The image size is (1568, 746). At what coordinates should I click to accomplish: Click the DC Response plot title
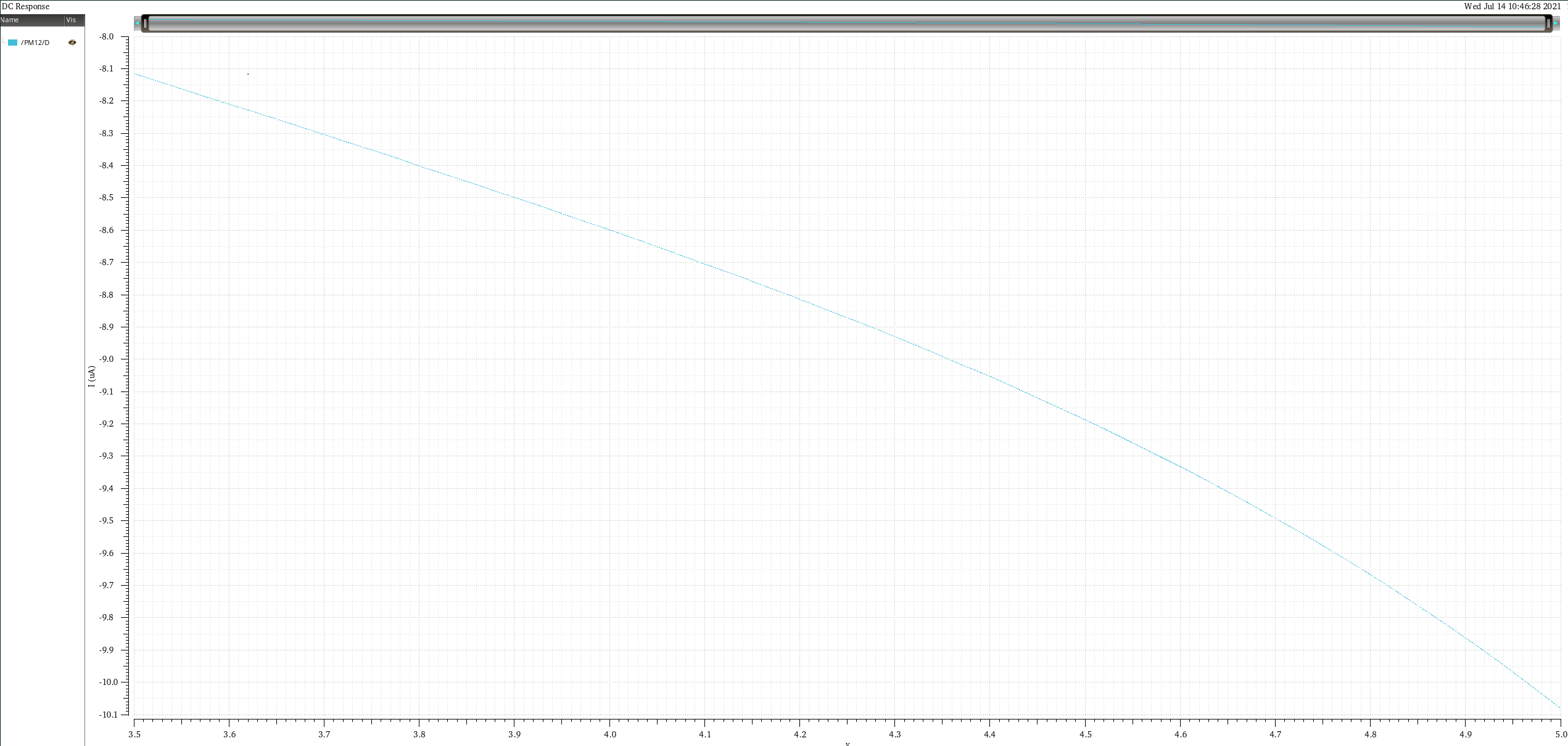pyautogui.click(x=25, y=6)
